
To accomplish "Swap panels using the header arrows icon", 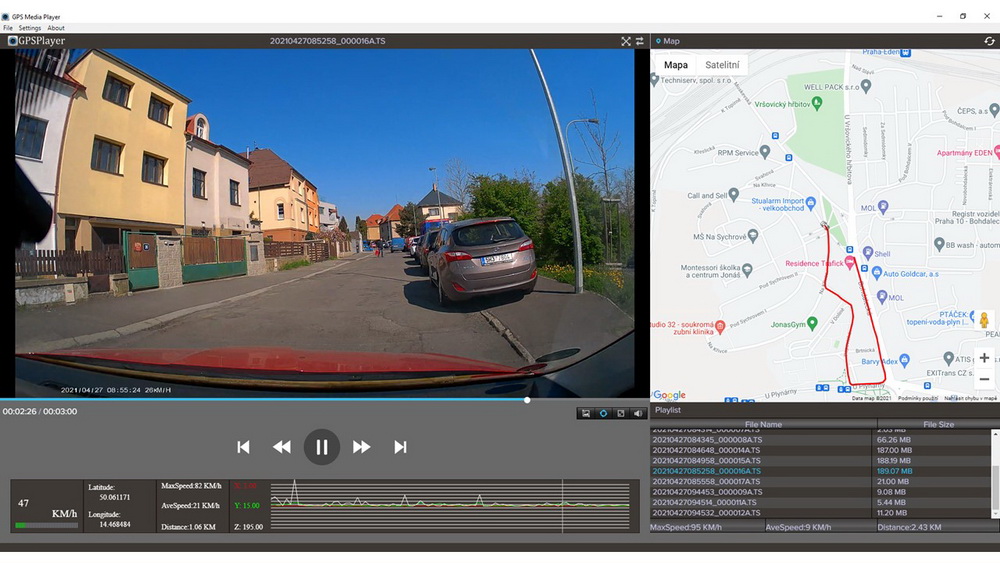I will click(640, 41).
